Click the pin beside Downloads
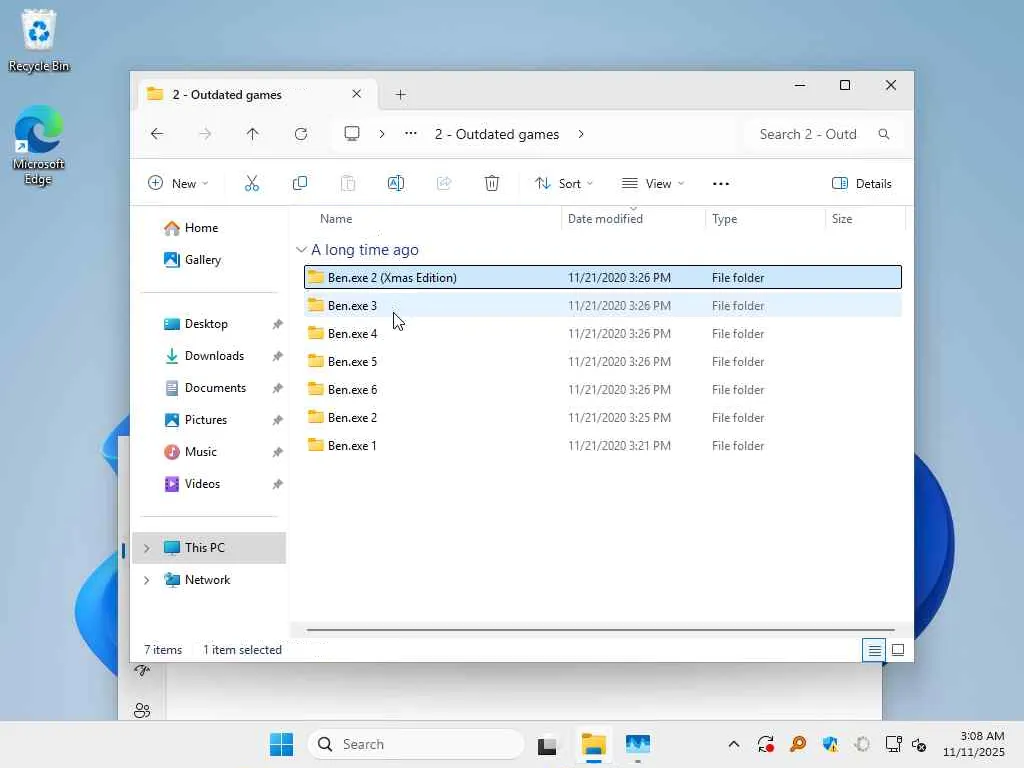1024x768 pixels. pos(278,356)
